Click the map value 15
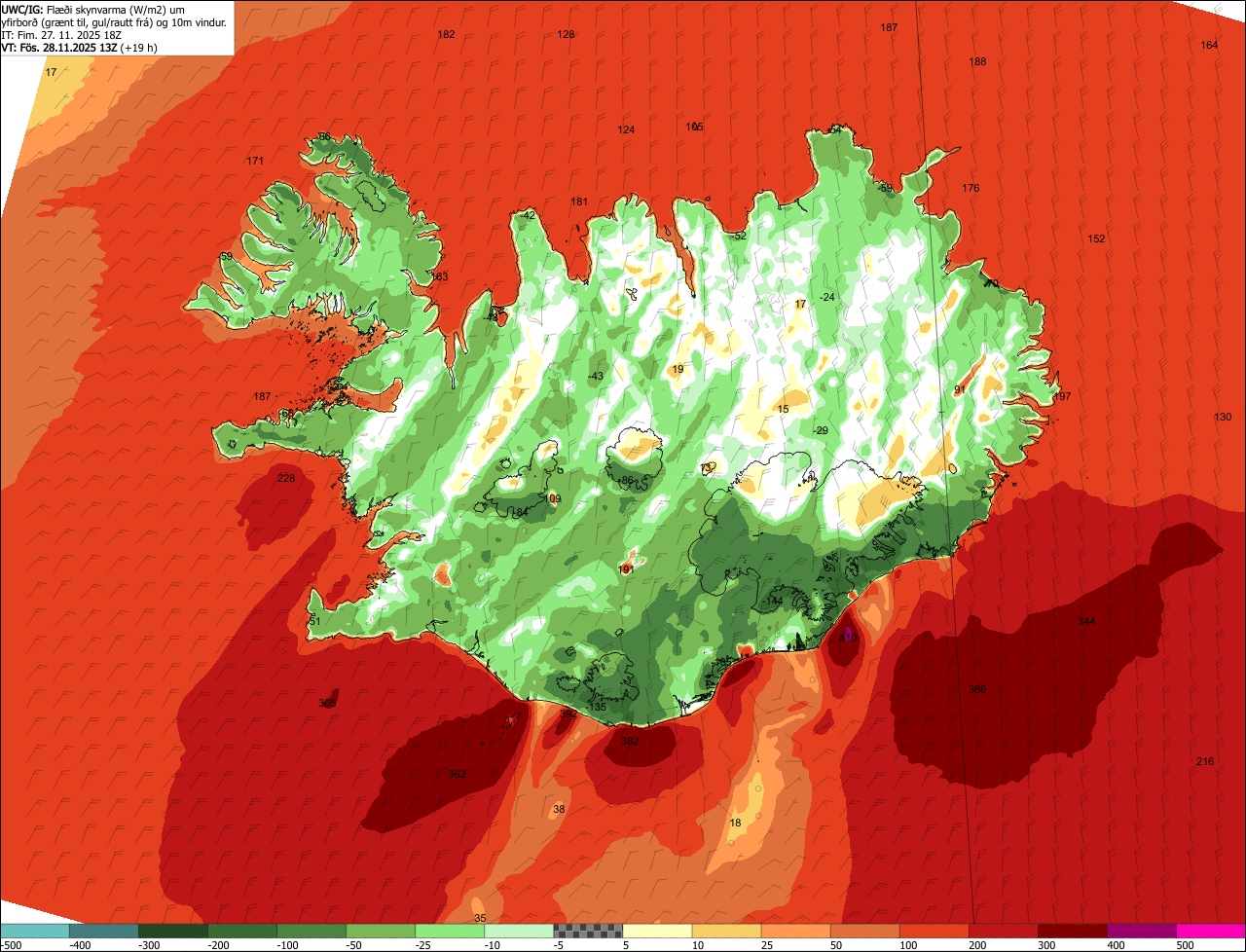 point(784,409)
